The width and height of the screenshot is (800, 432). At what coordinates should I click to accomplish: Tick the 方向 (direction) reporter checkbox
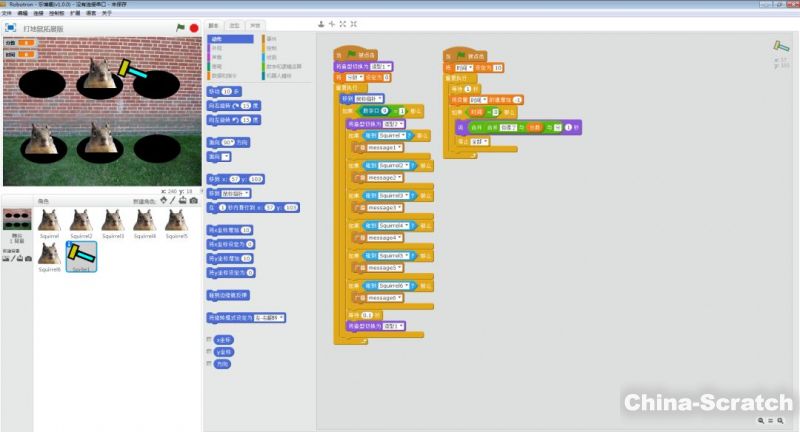[x=208, y=364]
